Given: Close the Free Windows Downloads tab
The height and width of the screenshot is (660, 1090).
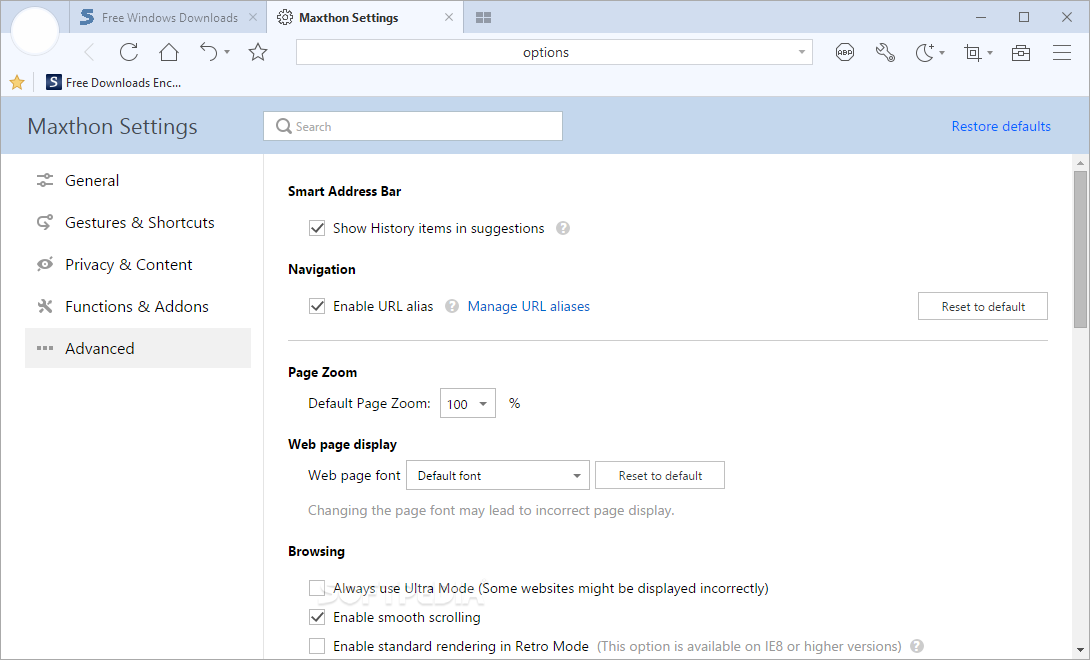Looking at the screenshot, I should [x=253, y=17].
